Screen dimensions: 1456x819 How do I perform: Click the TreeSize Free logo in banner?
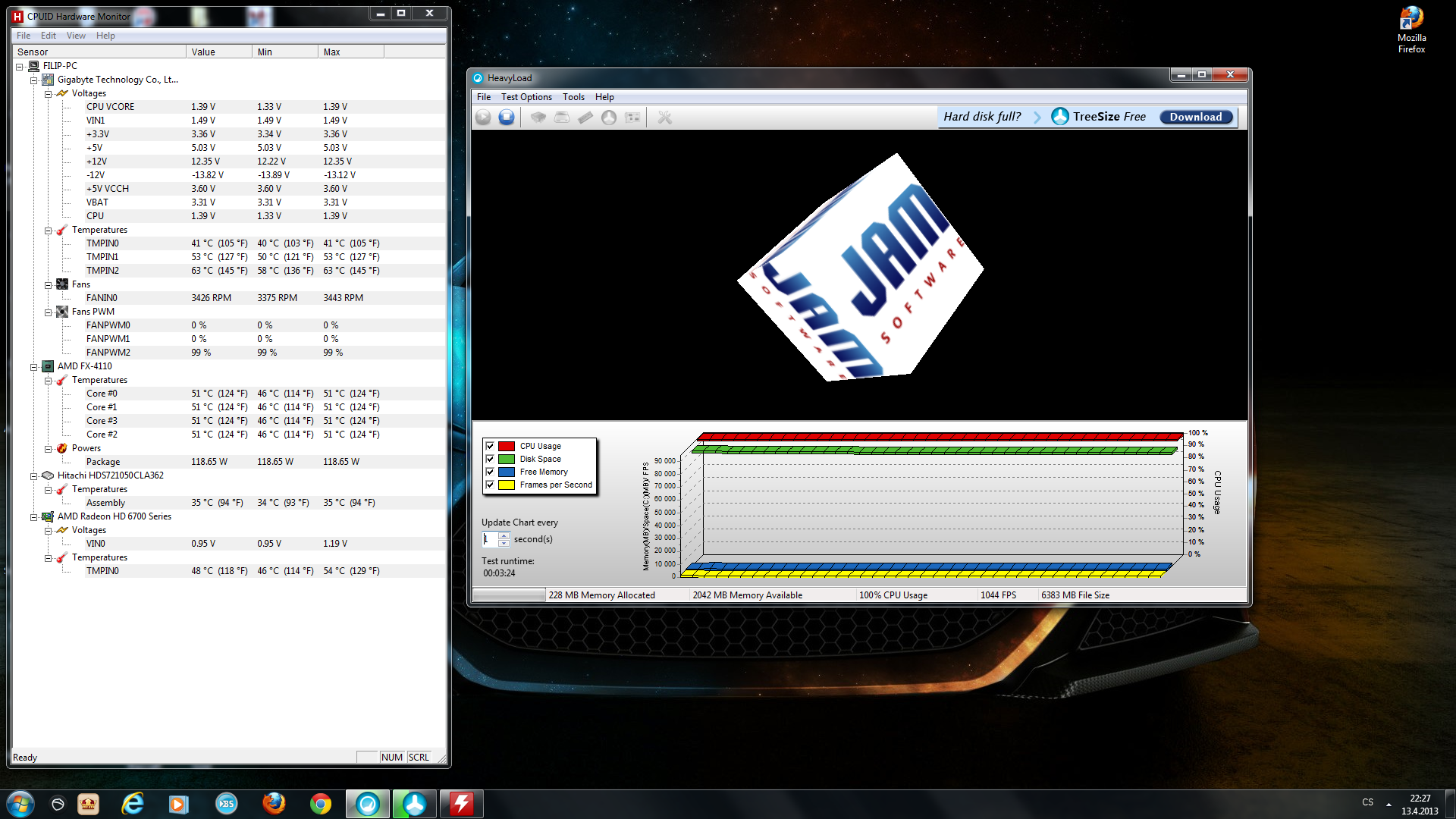click(x=1060, y=116)
